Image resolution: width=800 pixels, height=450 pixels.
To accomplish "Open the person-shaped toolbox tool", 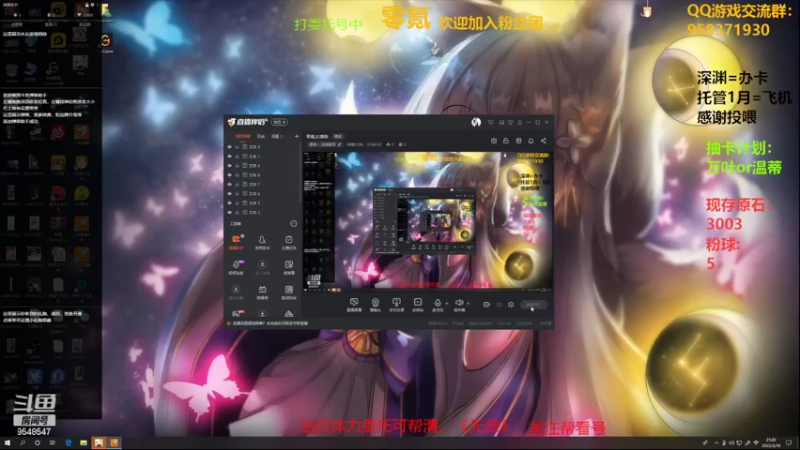I will click(262, 242).
